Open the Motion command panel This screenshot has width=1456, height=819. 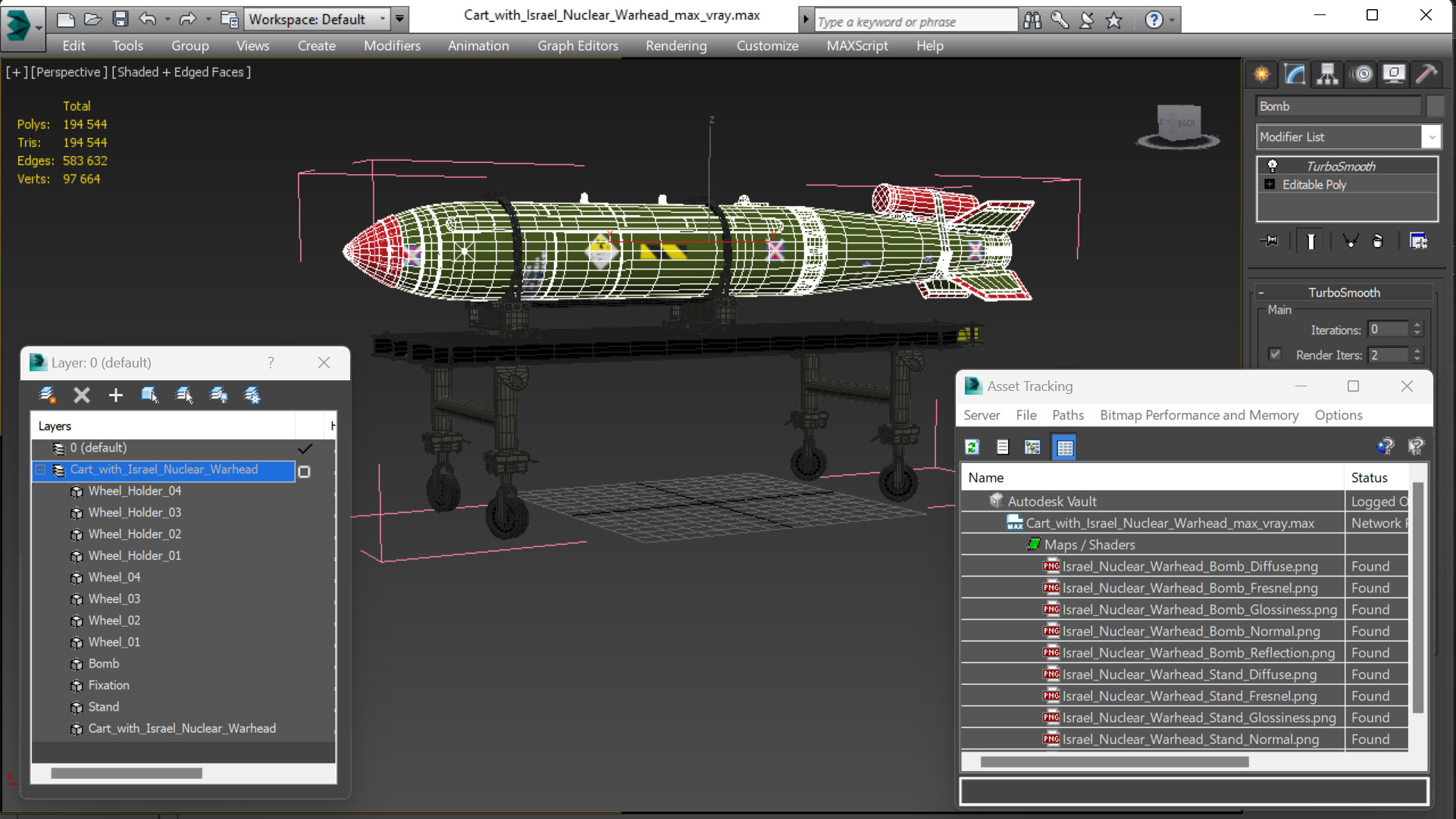click(1362, 73)
